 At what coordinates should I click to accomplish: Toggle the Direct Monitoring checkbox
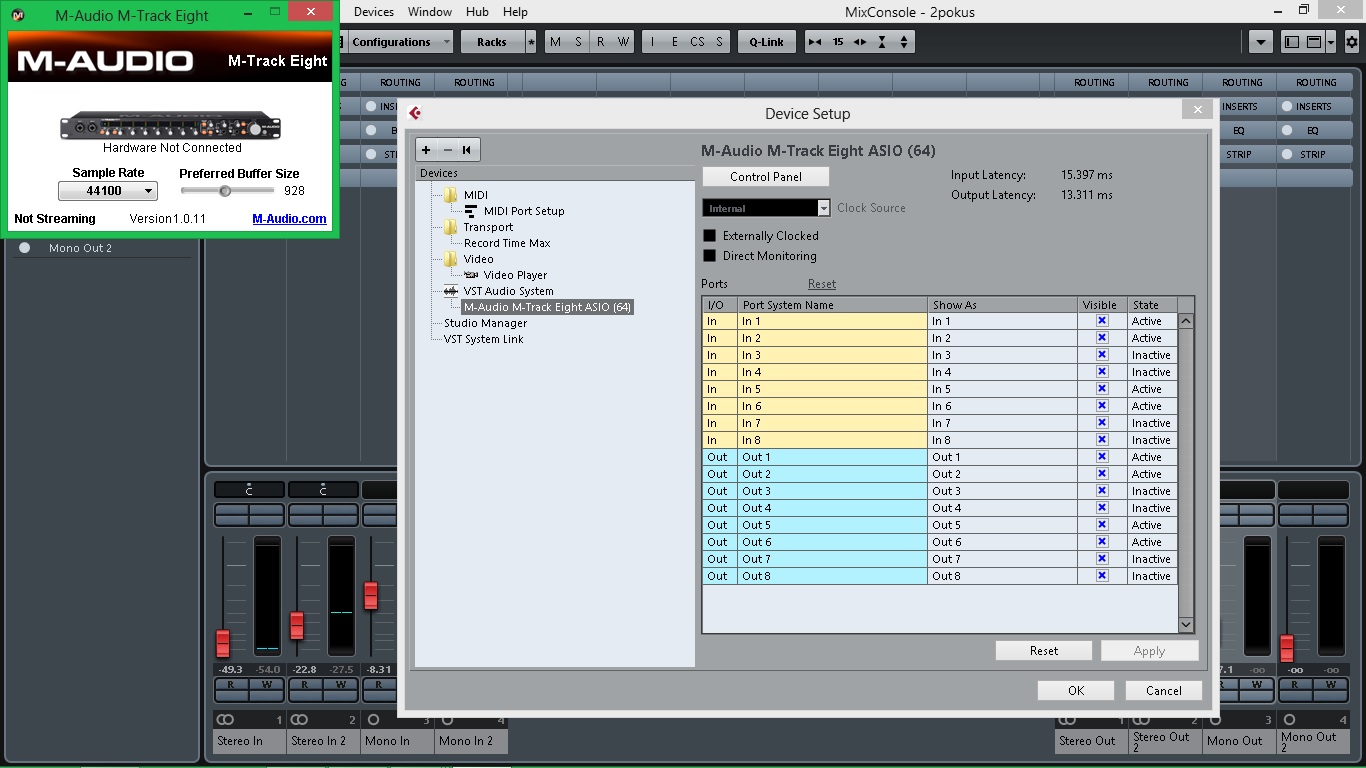click(x=710, y=256)
